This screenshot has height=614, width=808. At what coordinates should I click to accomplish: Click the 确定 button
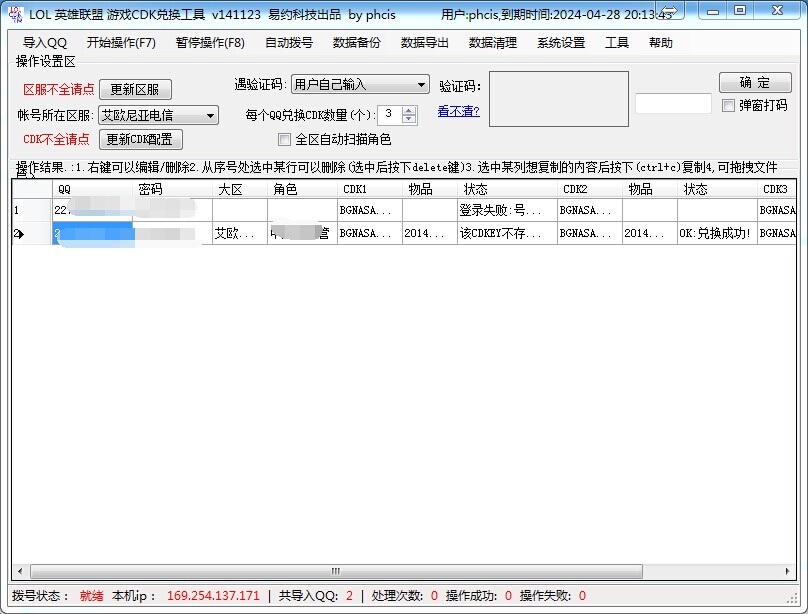click(x=755, y=82)
